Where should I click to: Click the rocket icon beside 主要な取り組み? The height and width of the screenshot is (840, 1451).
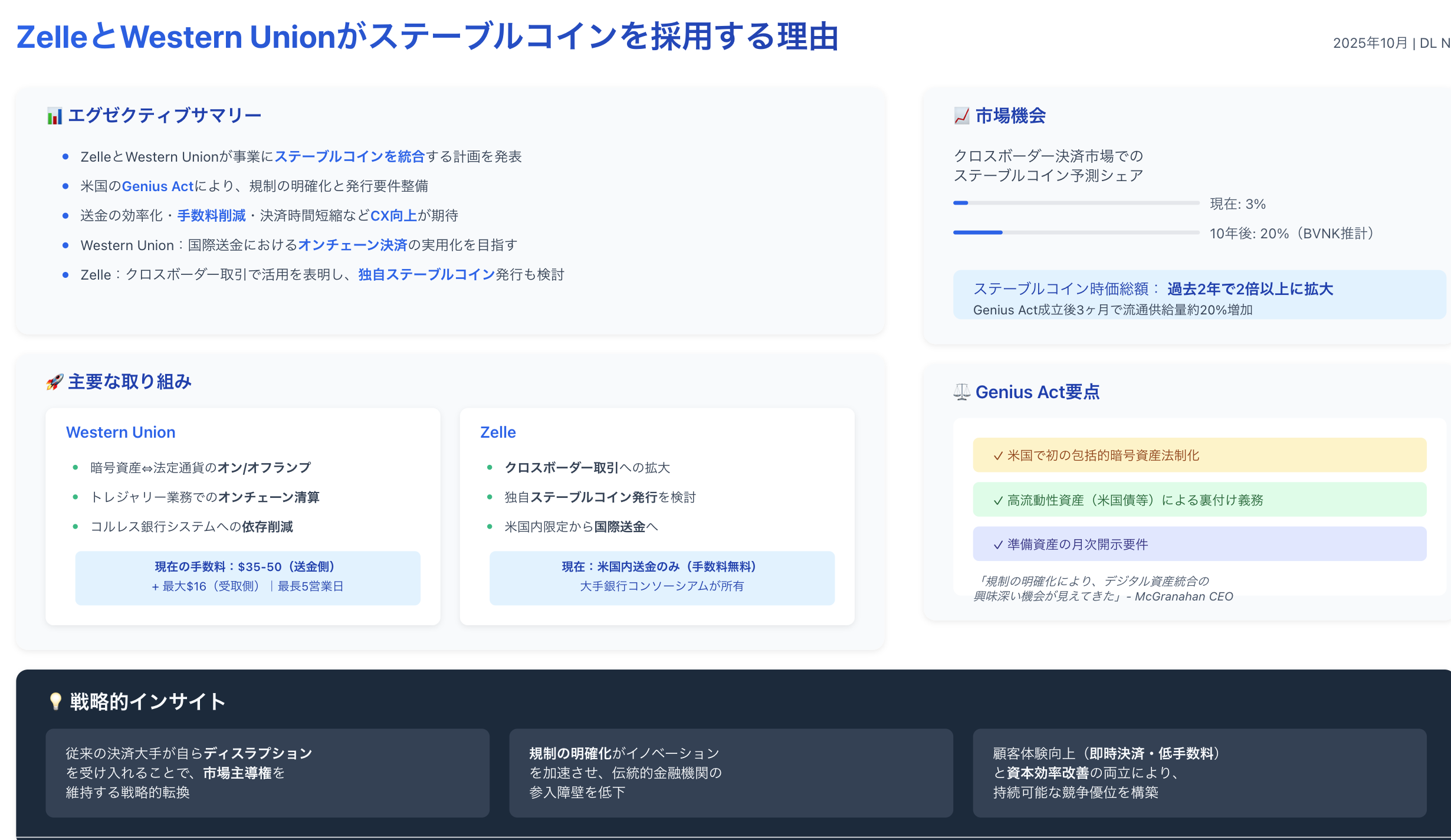(x=54, y=382)
